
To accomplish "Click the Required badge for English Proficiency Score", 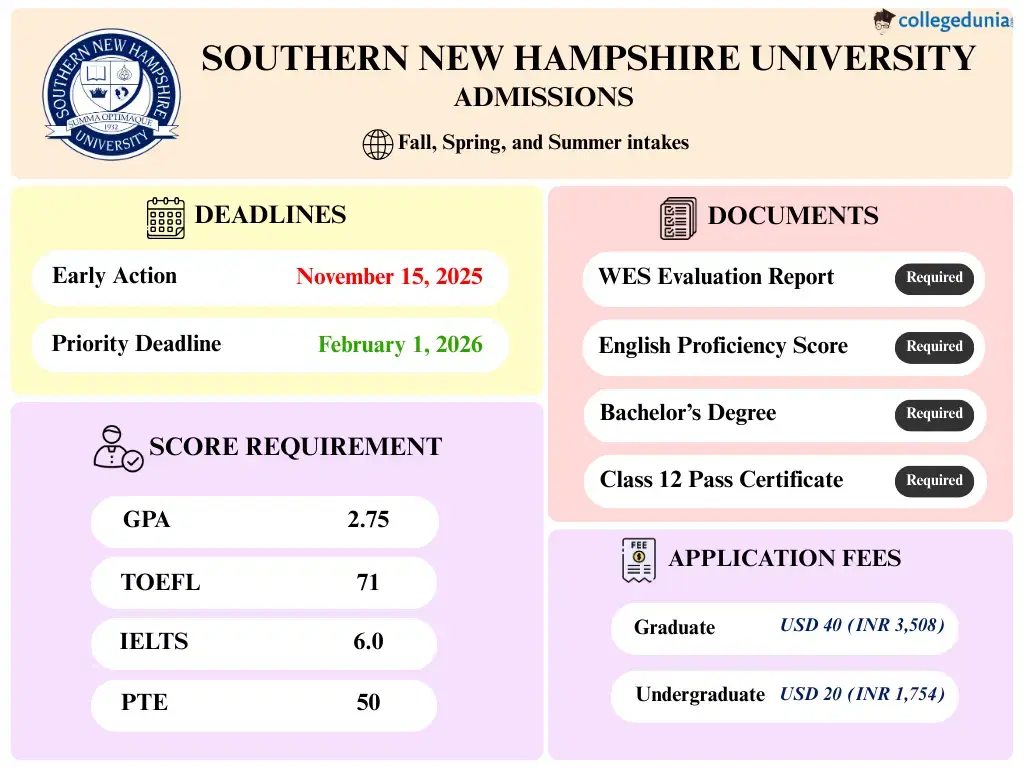I will (934, 347).
